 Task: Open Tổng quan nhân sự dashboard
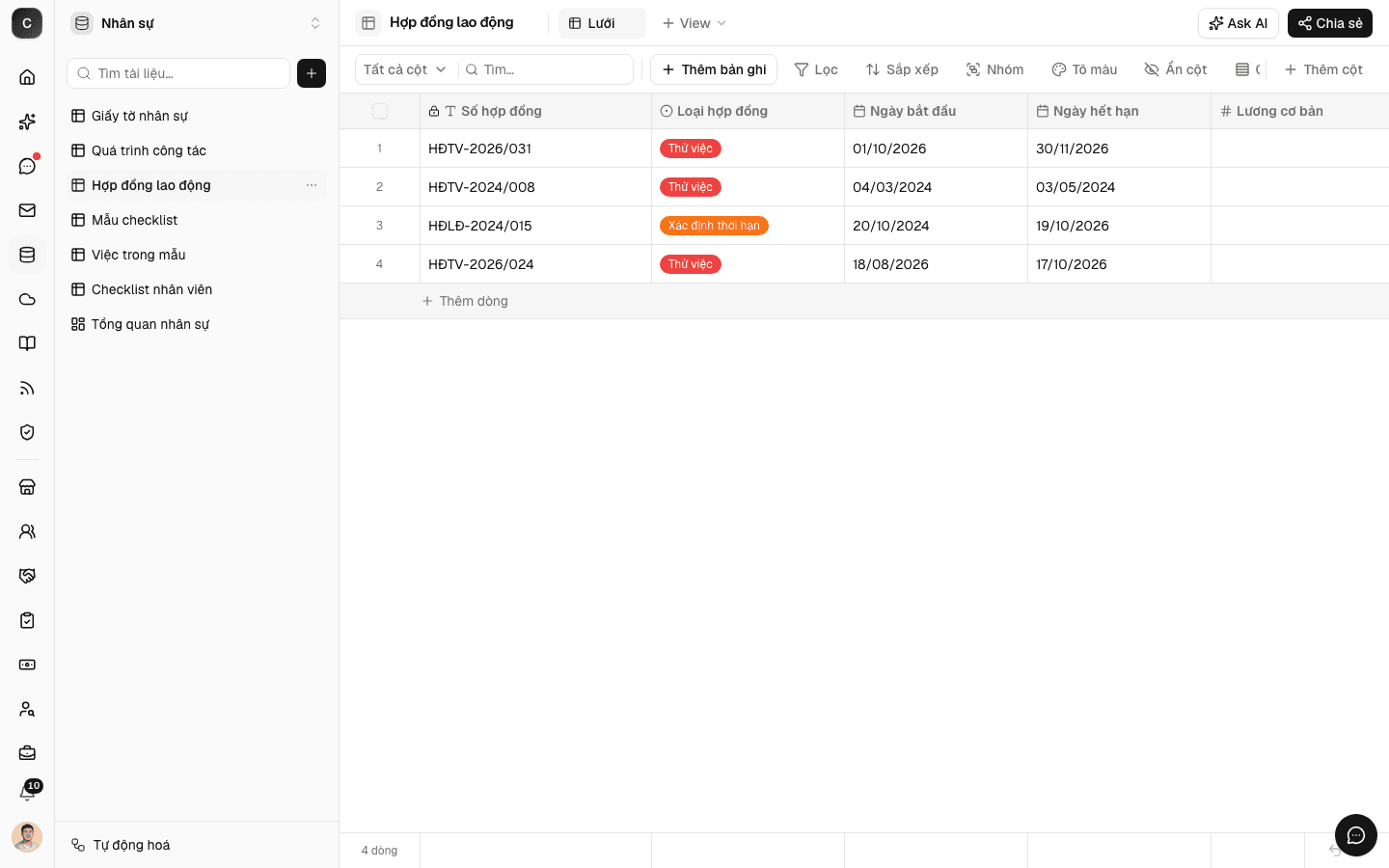pyautogui.click(x=197, y=324)
